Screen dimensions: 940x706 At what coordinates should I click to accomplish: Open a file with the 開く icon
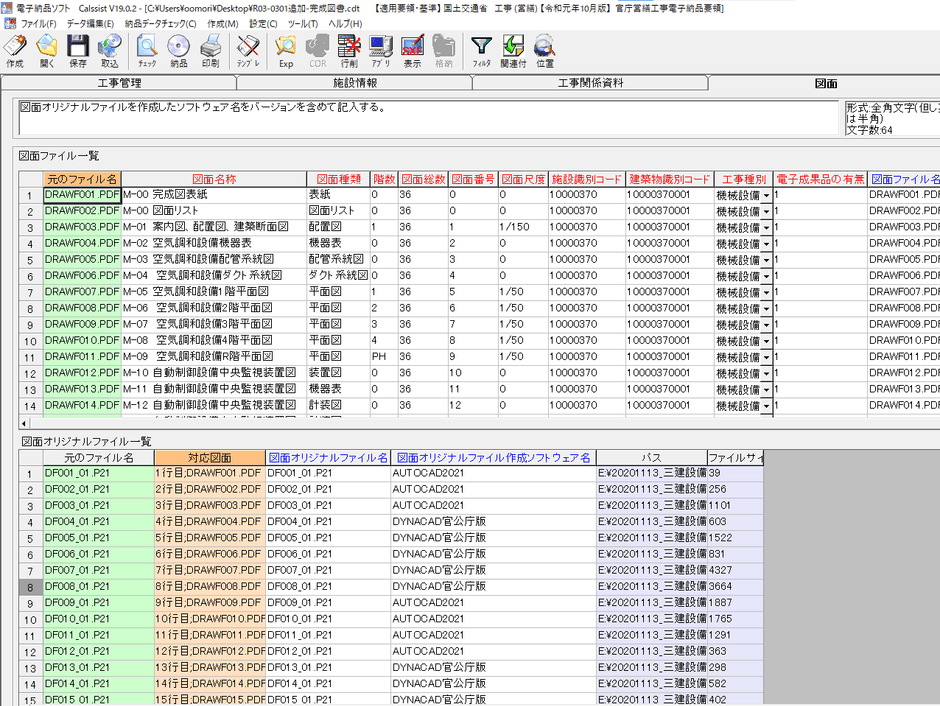46,49
